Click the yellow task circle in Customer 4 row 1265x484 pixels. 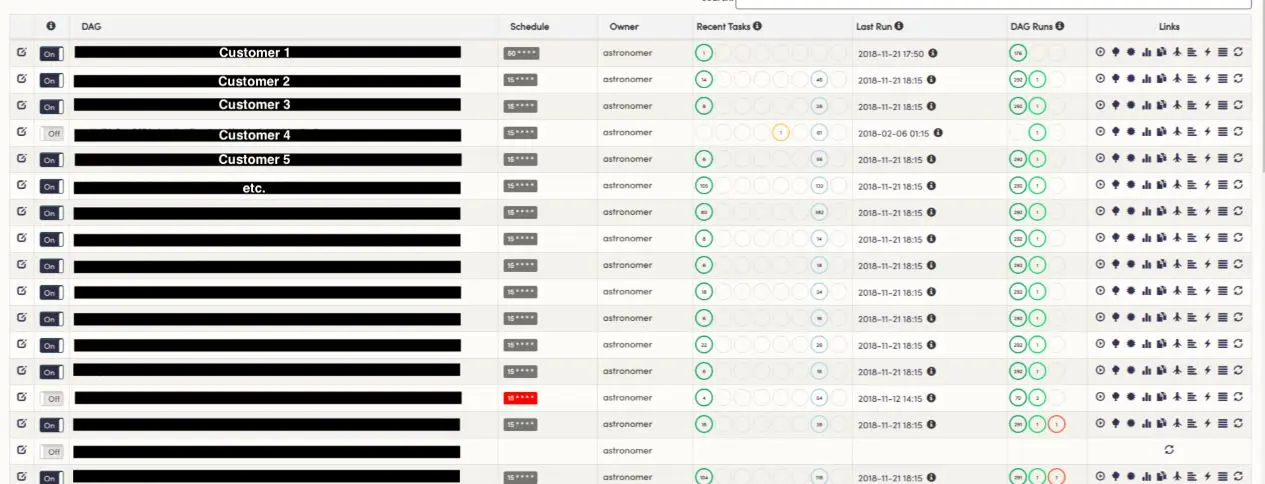pyautogui.click(x=781, y=132)
